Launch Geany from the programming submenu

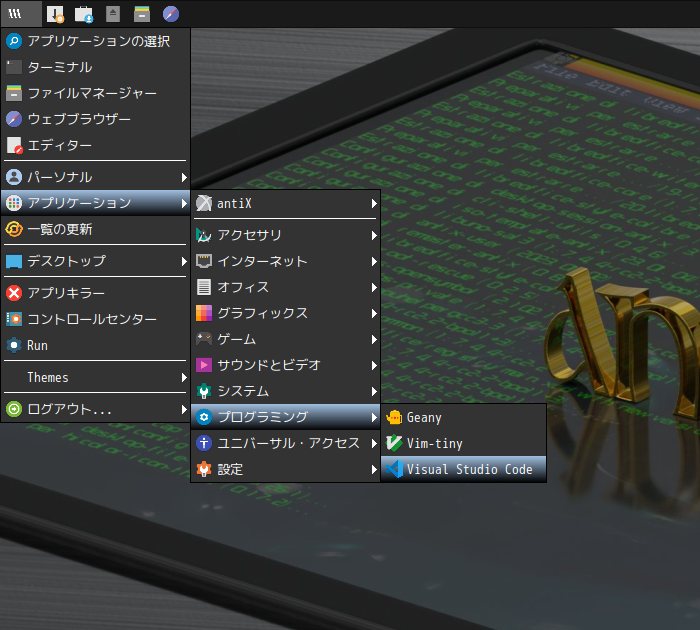coord(463,417)
